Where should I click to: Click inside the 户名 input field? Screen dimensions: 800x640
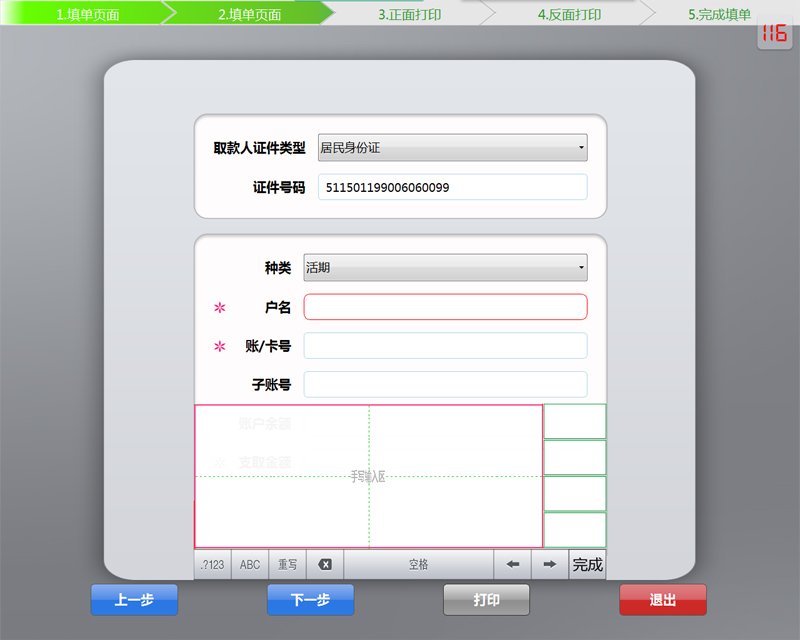[x=446, y=307]
